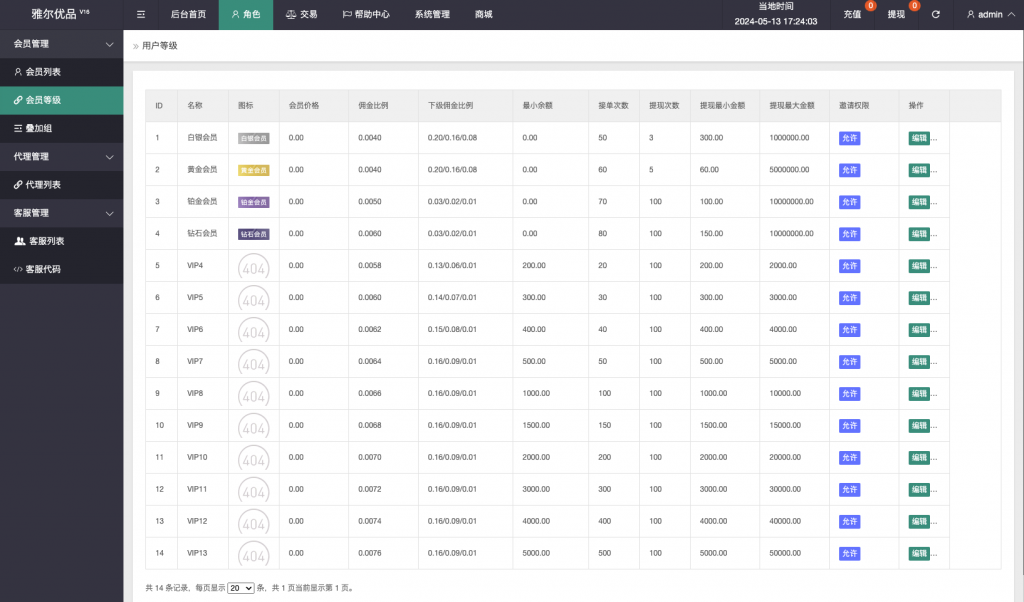Open 客服代码 in the sidebar
Screen dimensions: 1024x602
coord(42,269)
